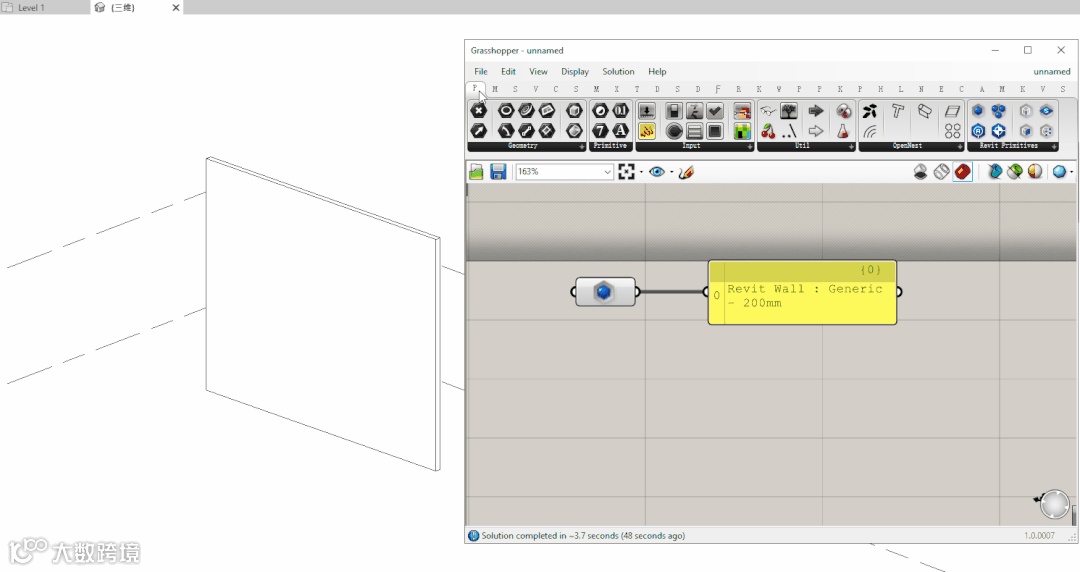This screenshot has width=1080, height=572.
Task: Close the (三维) view tab
Action: (176, 8)
